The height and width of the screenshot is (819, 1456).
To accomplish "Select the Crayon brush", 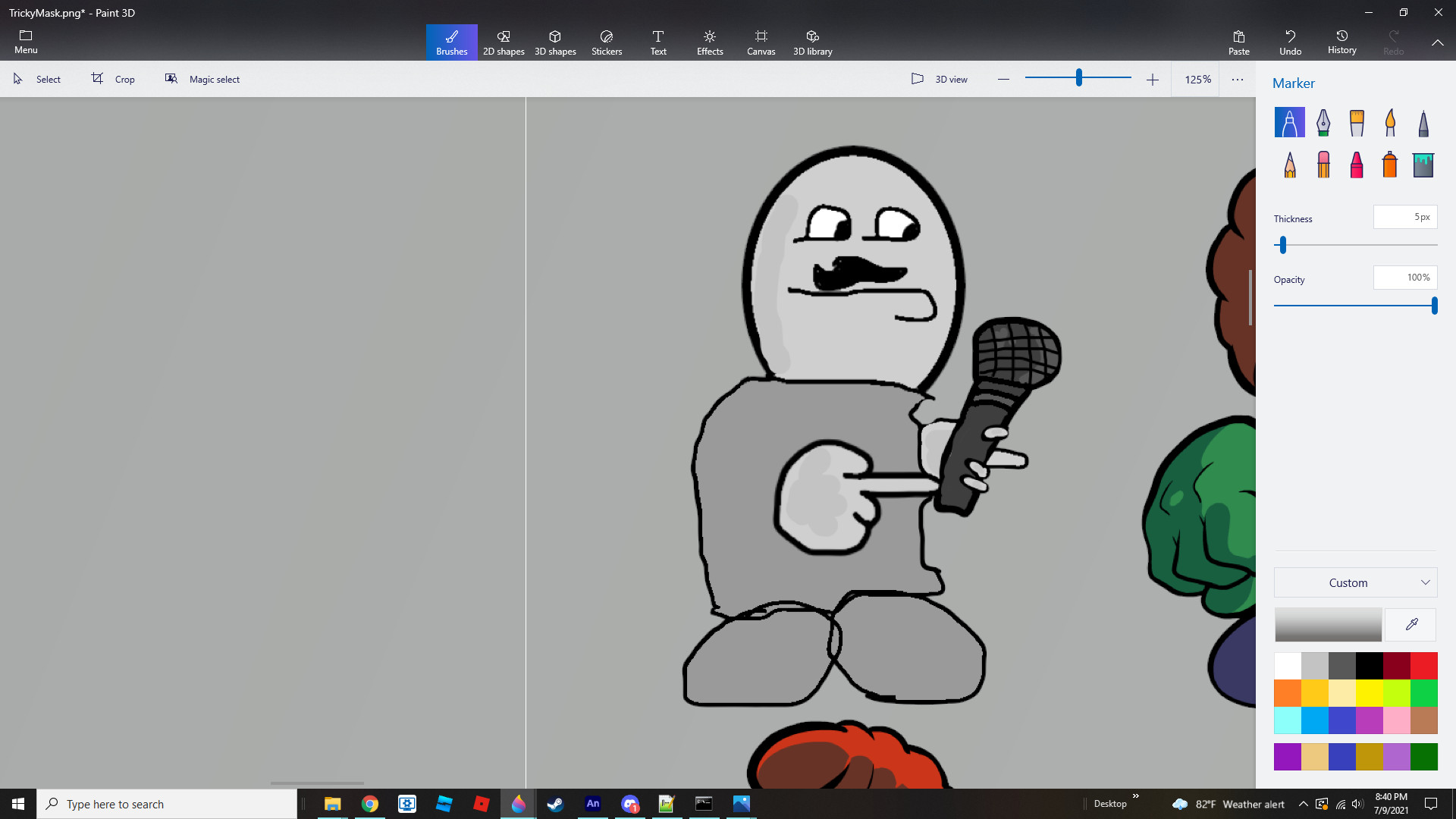I will [x=1357, y=165].
